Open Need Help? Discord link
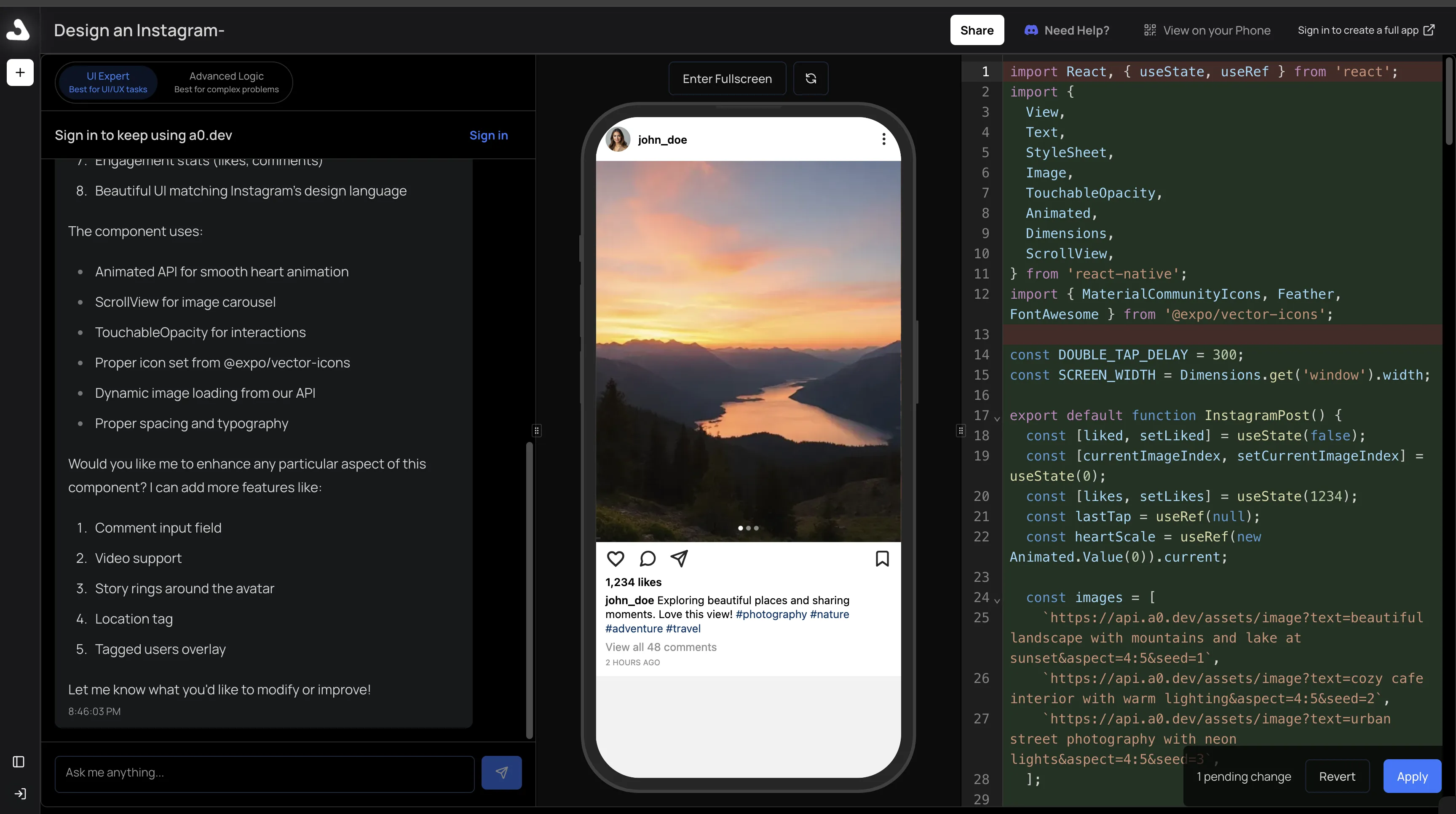The height and width of the screenshot is (814, 1456). [1067, 30]
